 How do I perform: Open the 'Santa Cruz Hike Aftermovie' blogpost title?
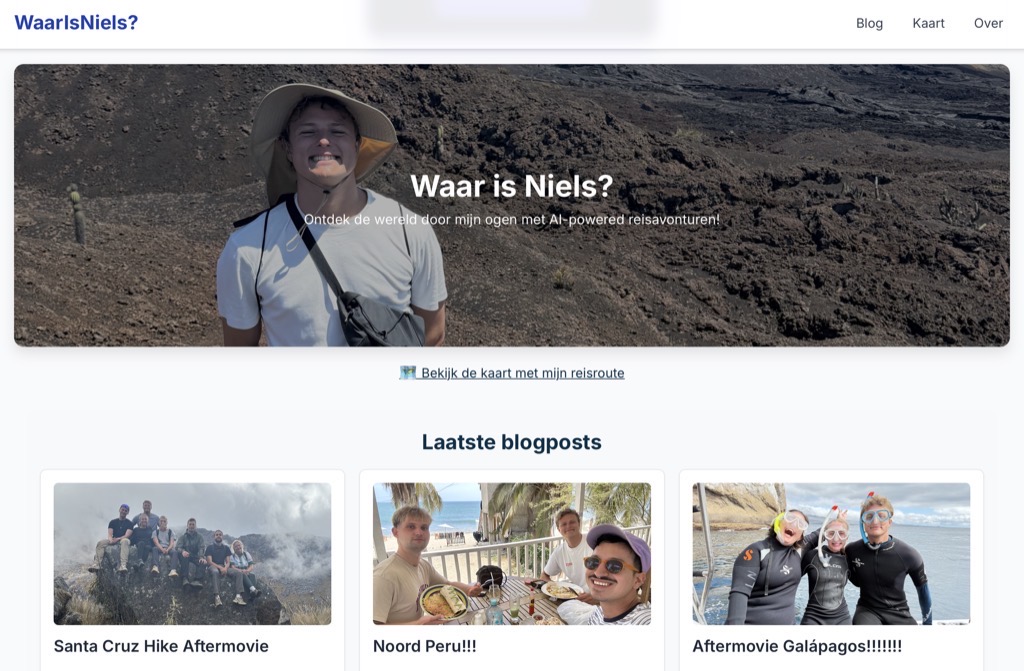pos(161,646)
